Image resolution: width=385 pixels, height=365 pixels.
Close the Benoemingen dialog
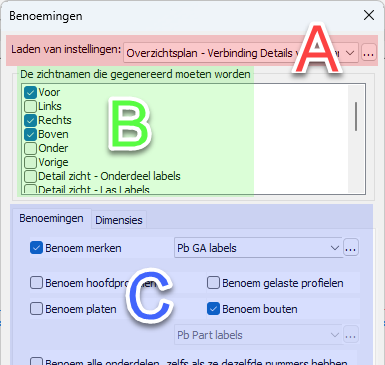click(369, 15)
